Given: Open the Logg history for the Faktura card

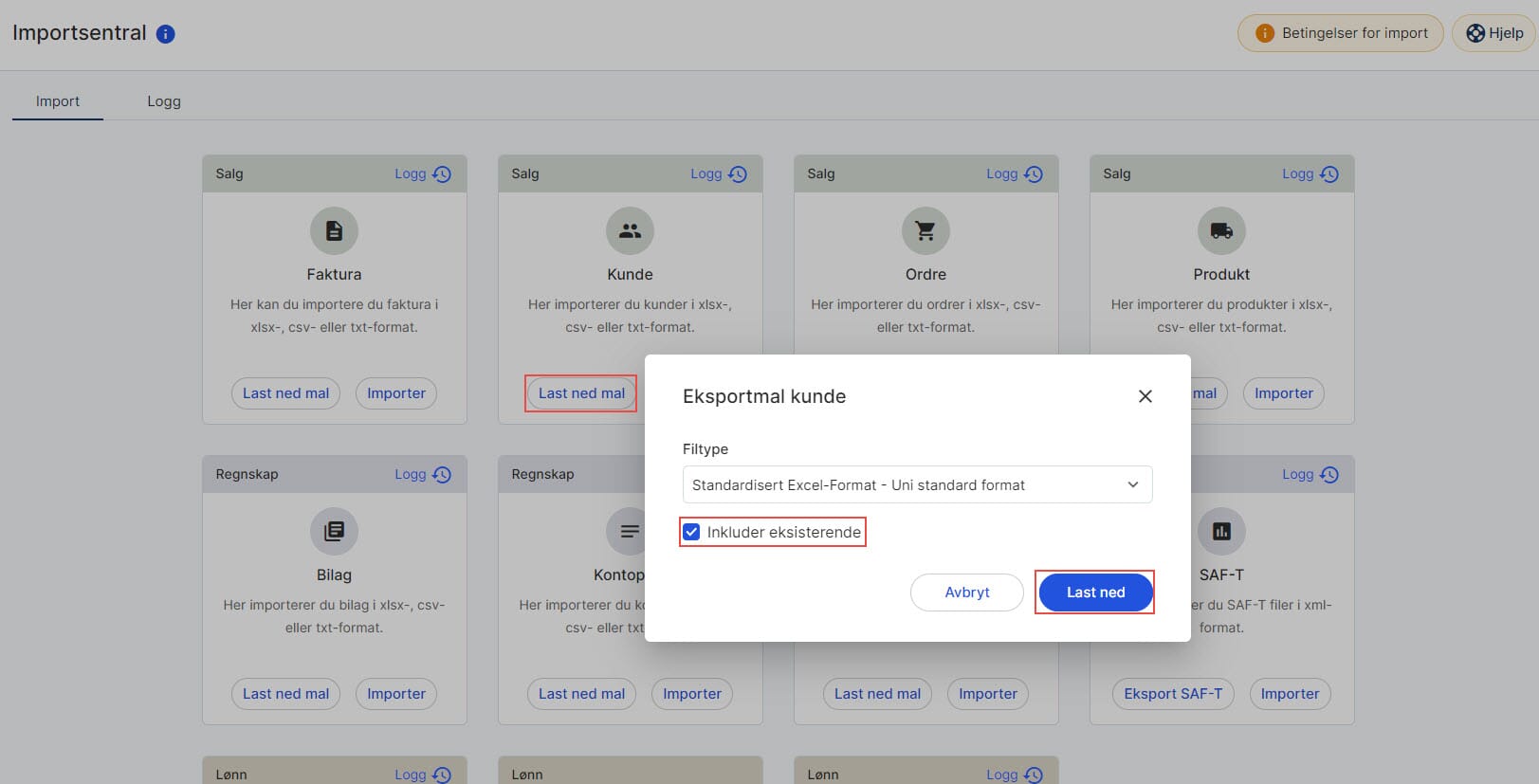Looking at the screenshot, I should (422, 174).
